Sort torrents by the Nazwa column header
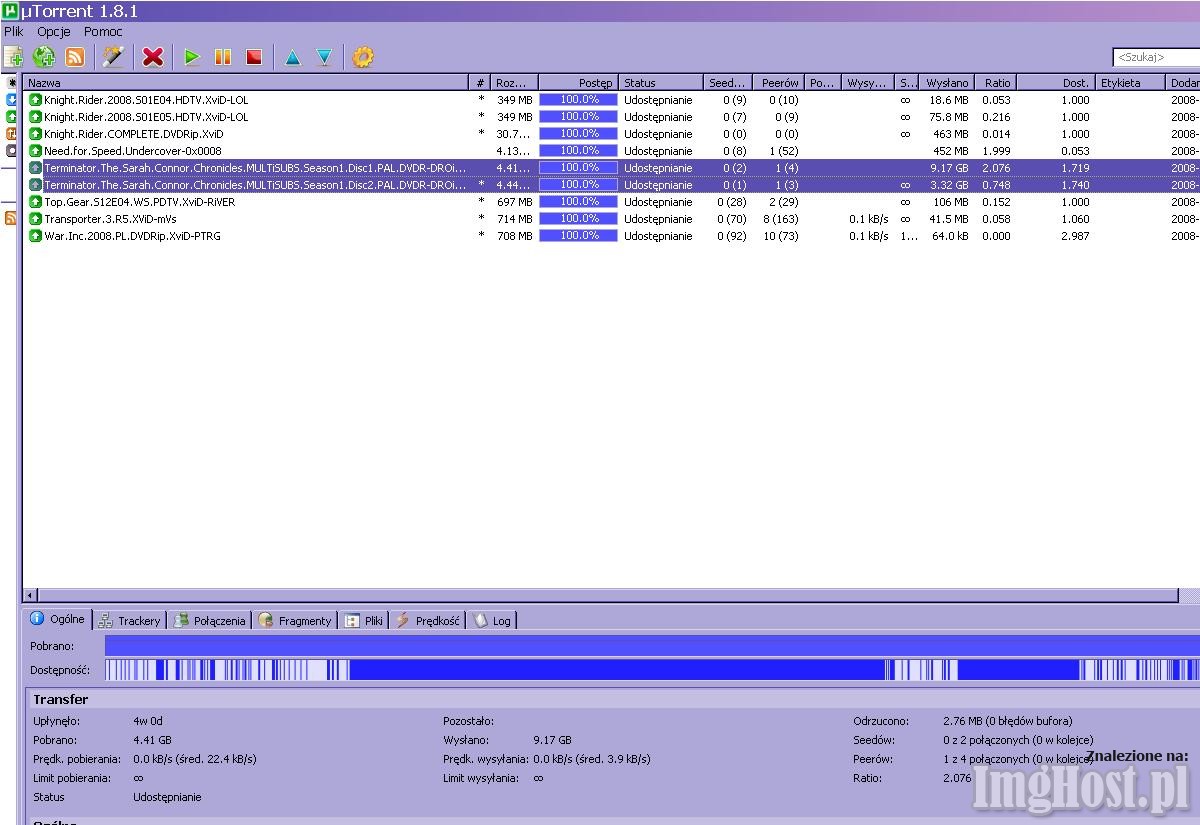 tap(246, 83)
